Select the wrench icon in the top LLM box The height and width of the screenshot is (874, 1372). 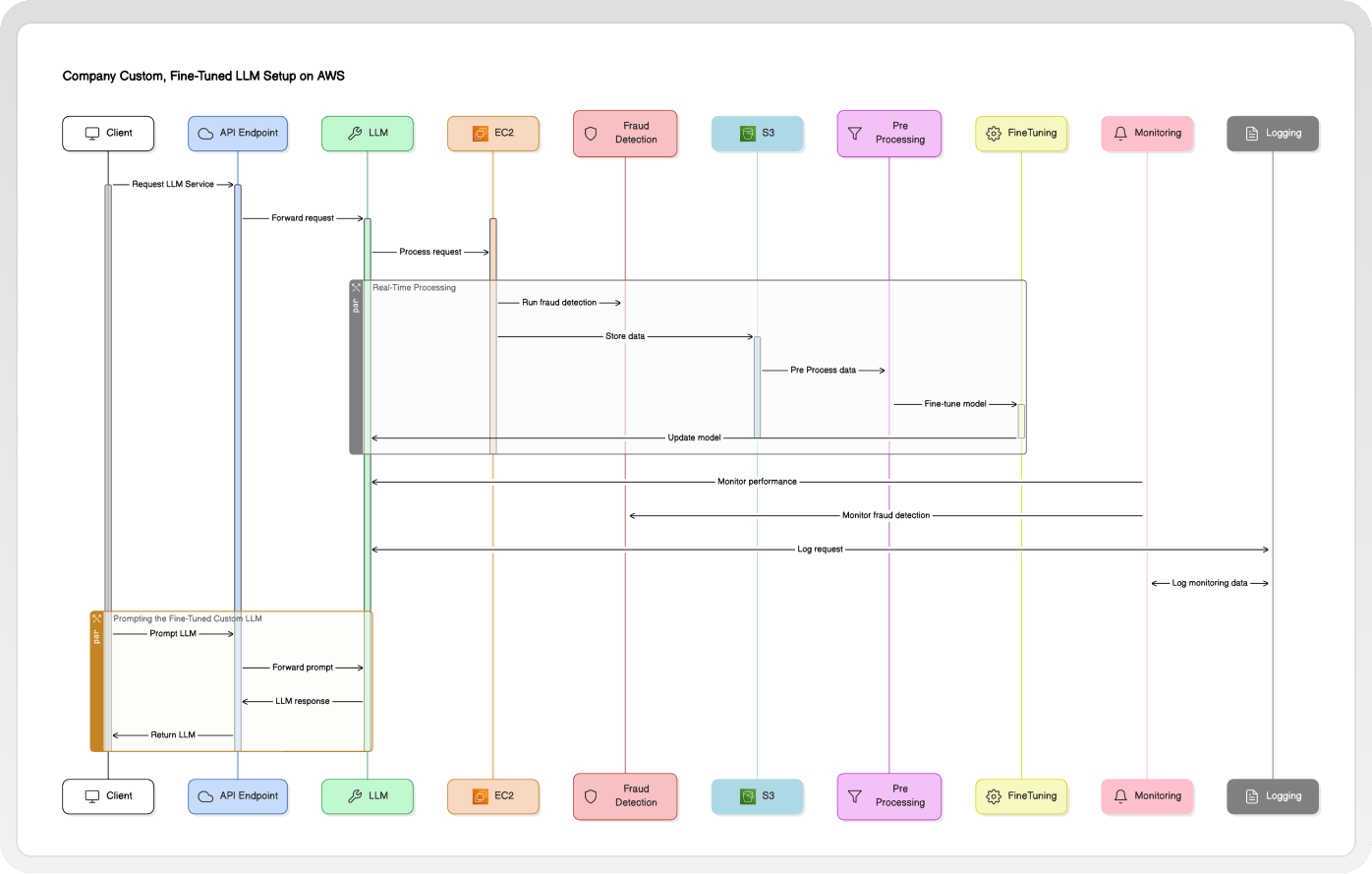355,134
